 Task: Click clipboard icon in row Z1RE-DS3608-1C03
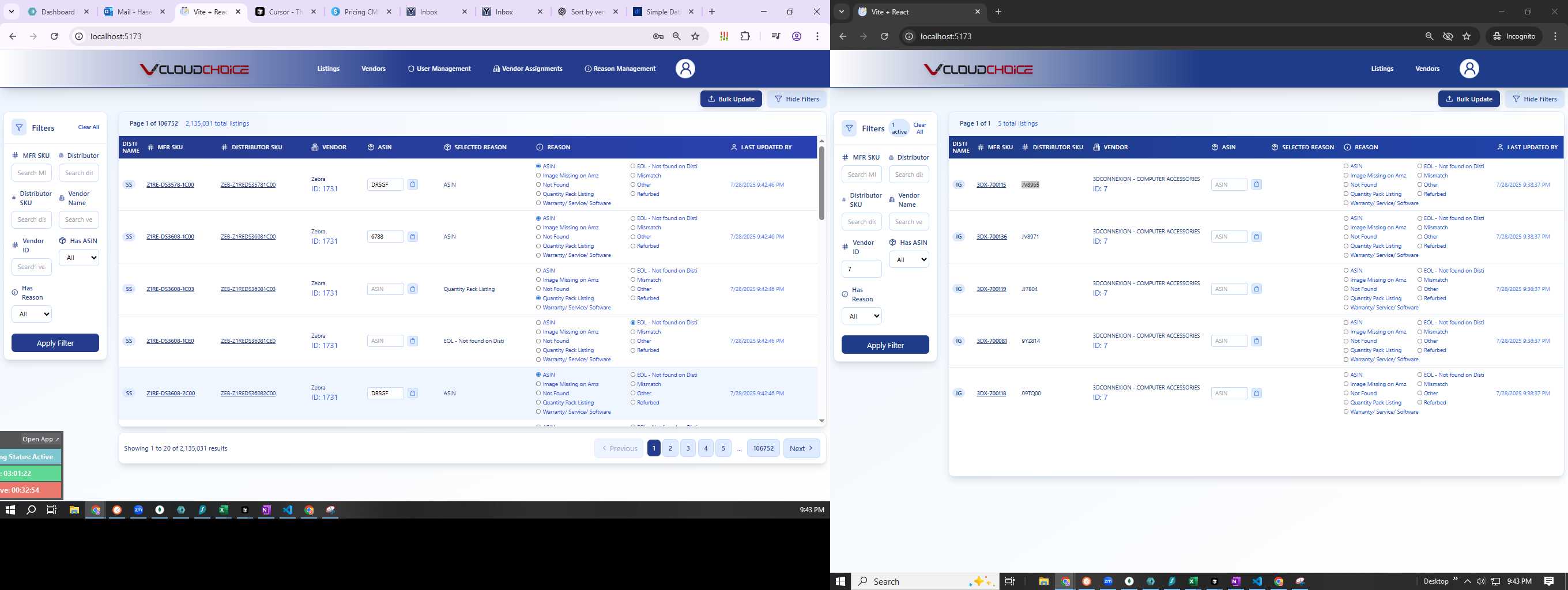(x=413, y=289)
